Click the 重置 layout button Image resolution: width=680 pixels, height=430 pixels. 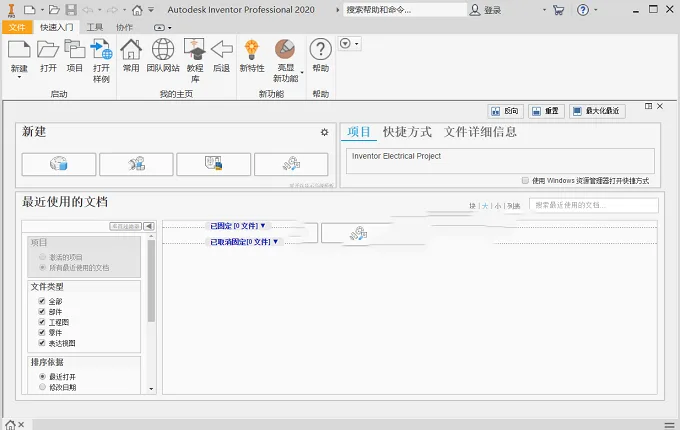click(546, 111)
